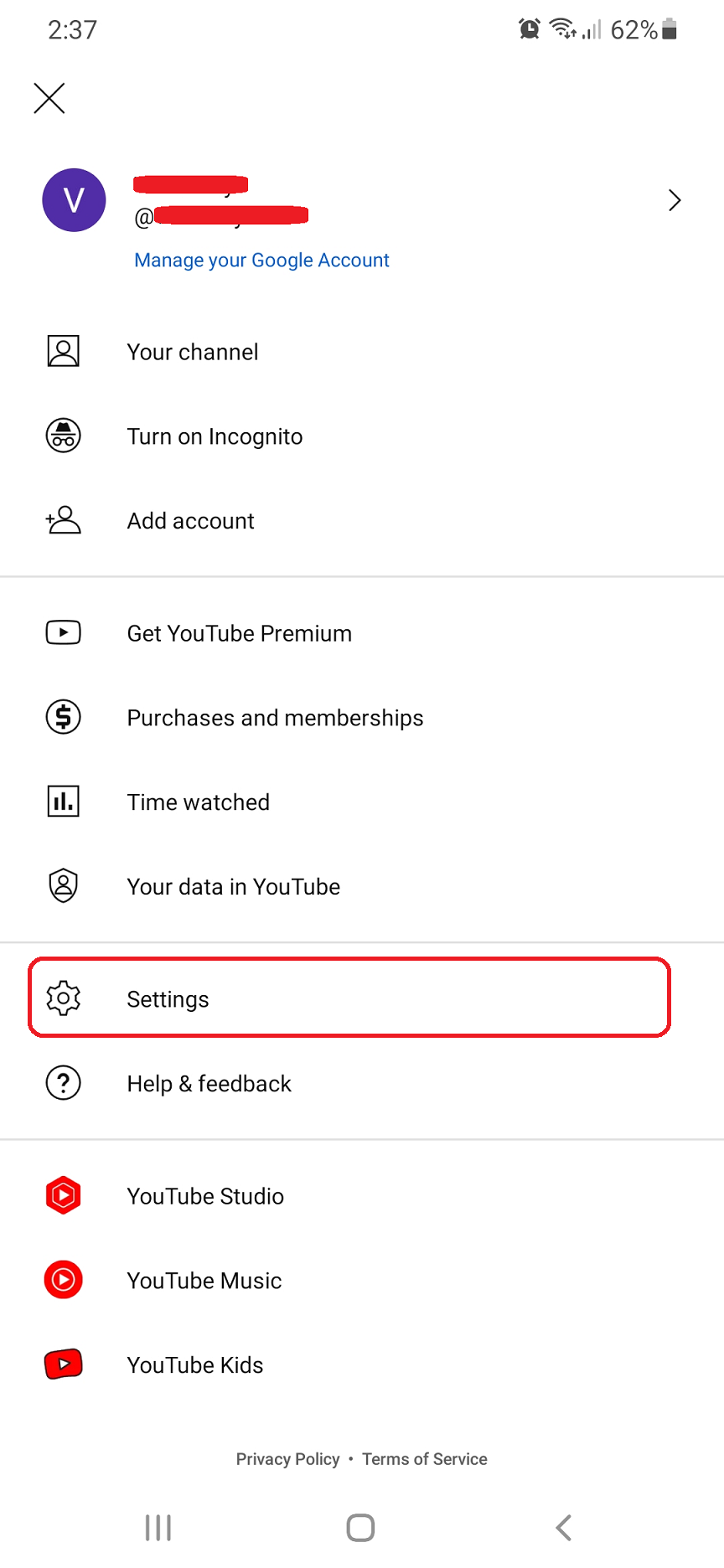Turn on Incognito mode

pos(215,436)
